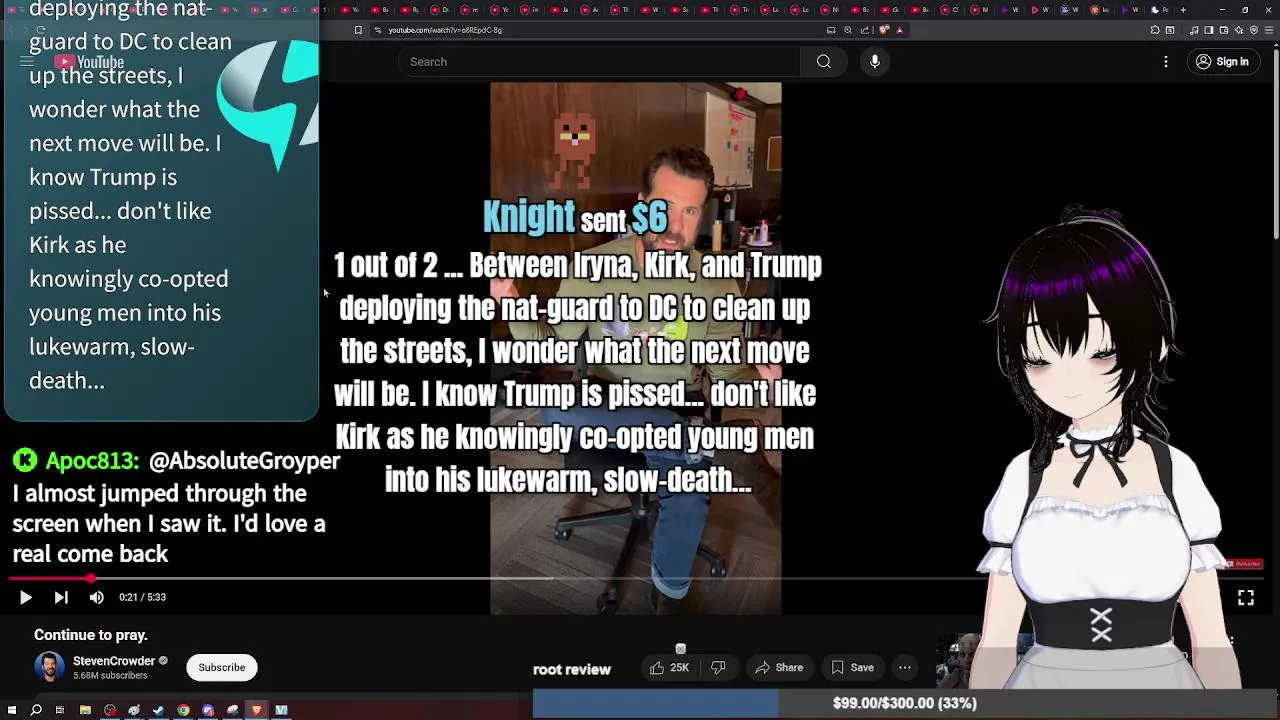1280x720 pixels.
Task: Start voice search with the microphone
Action: pyautogui.click(x=875, y=62)
